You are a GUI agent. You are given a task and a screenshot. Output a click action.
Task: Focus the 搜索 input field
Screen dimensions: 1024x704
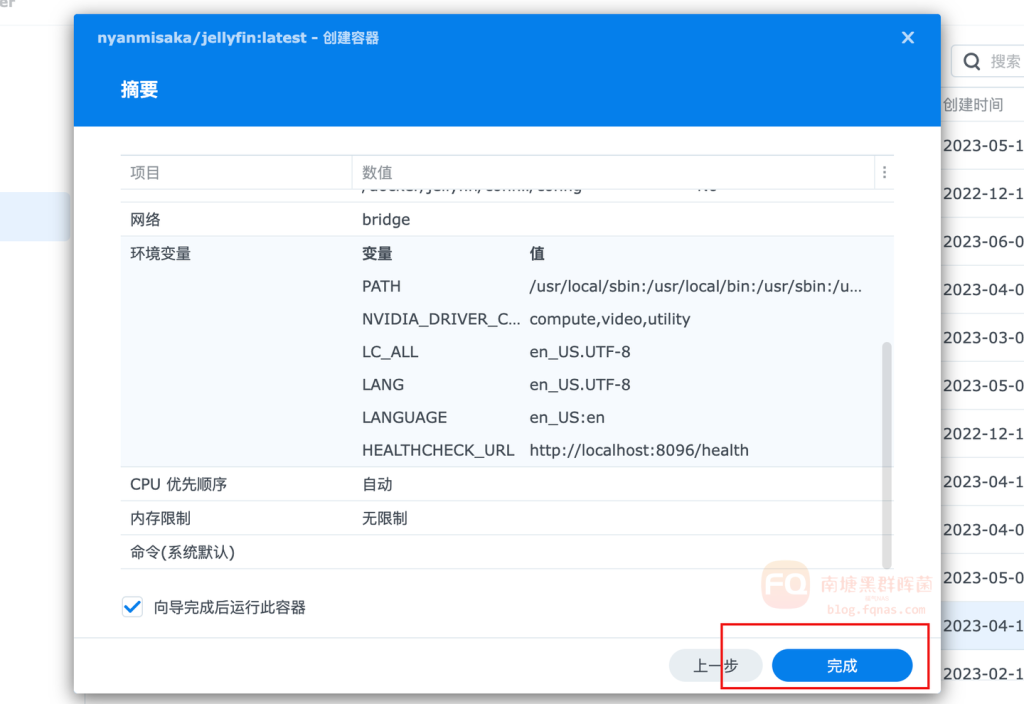click(x=1004, y=62)
